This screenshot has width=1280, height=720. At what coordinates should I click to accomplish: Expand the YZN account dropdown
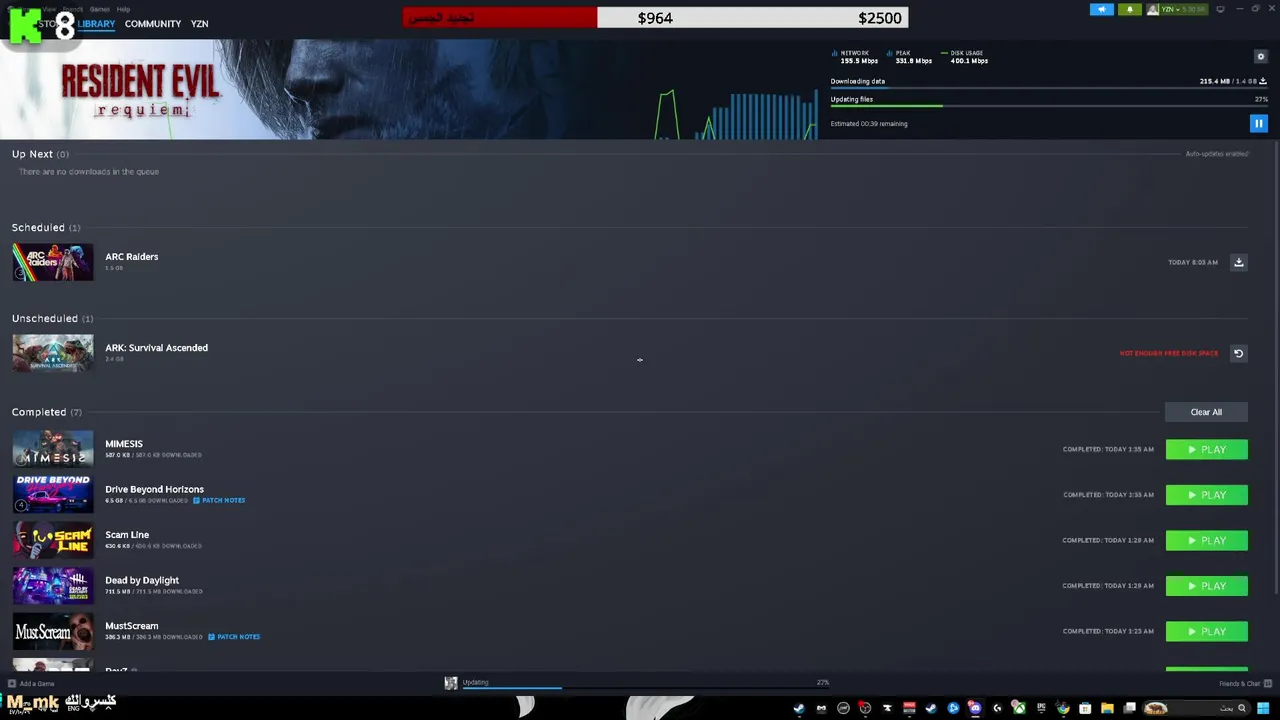(1177, 9)
